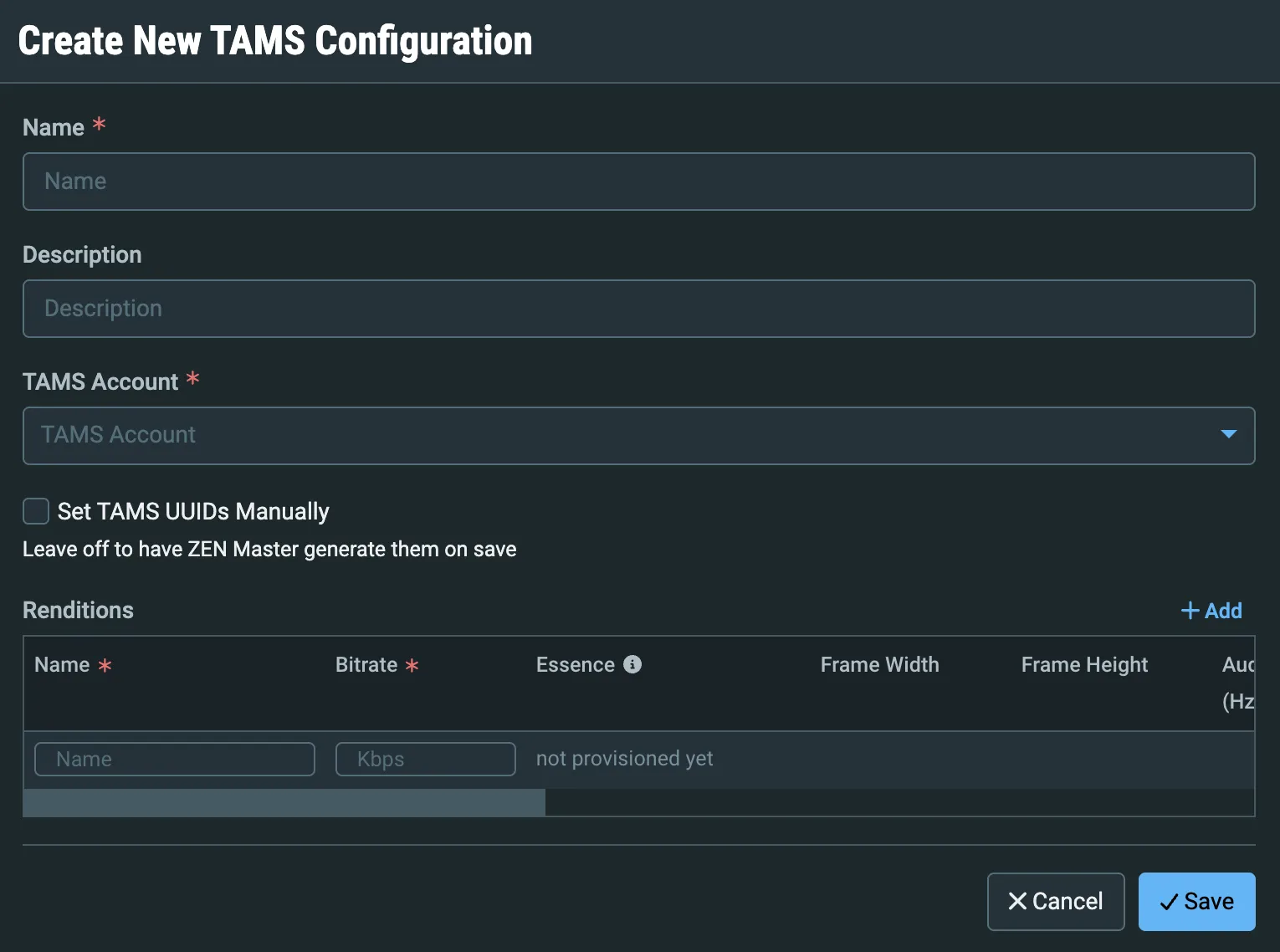Viewport: 1280px width, 952px height.
Task: Enable Set TAMS UUIDs Manually checkbox
Action: tap(36, 511)
